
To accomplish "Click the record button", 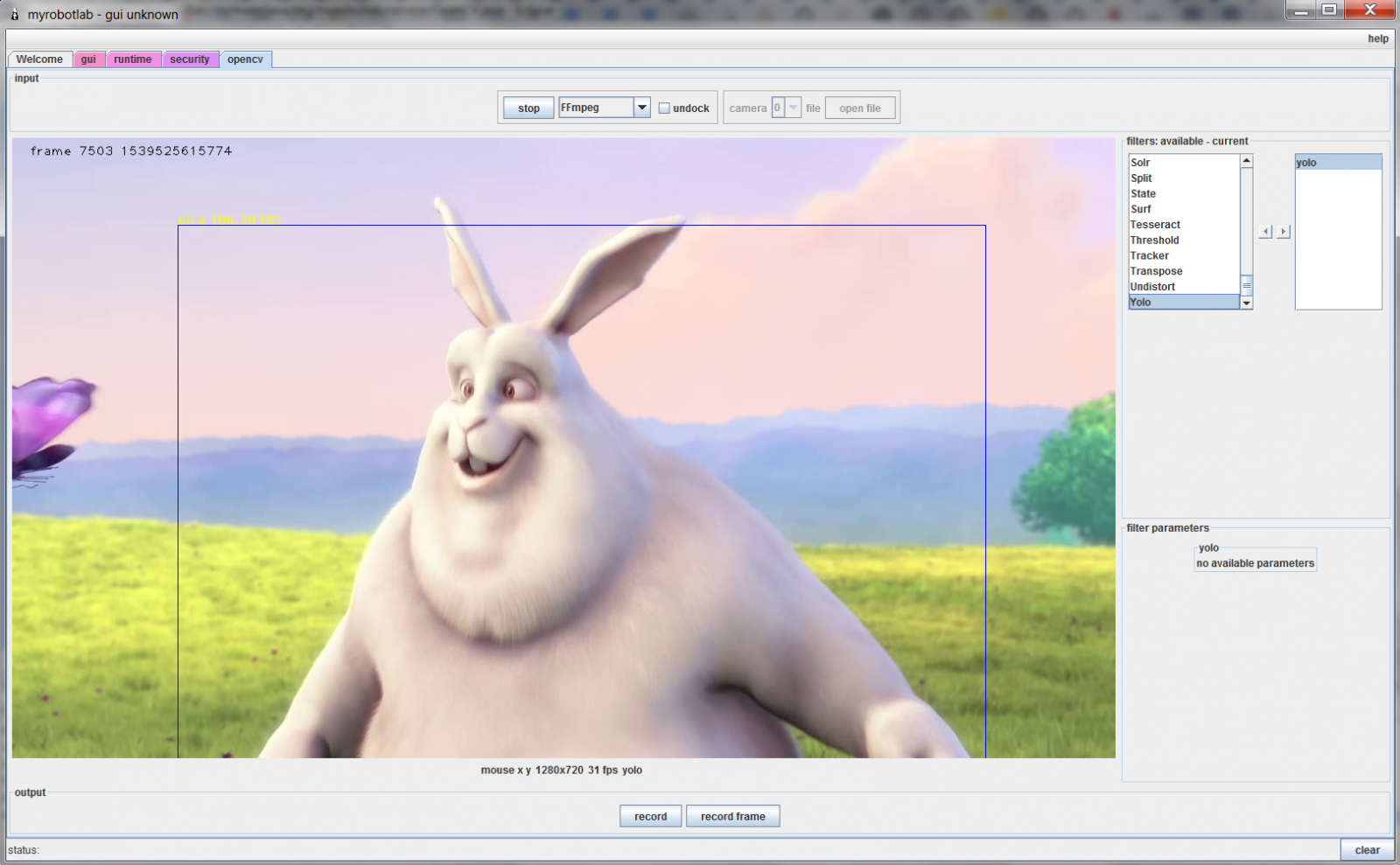I will (x=651, y=816).
